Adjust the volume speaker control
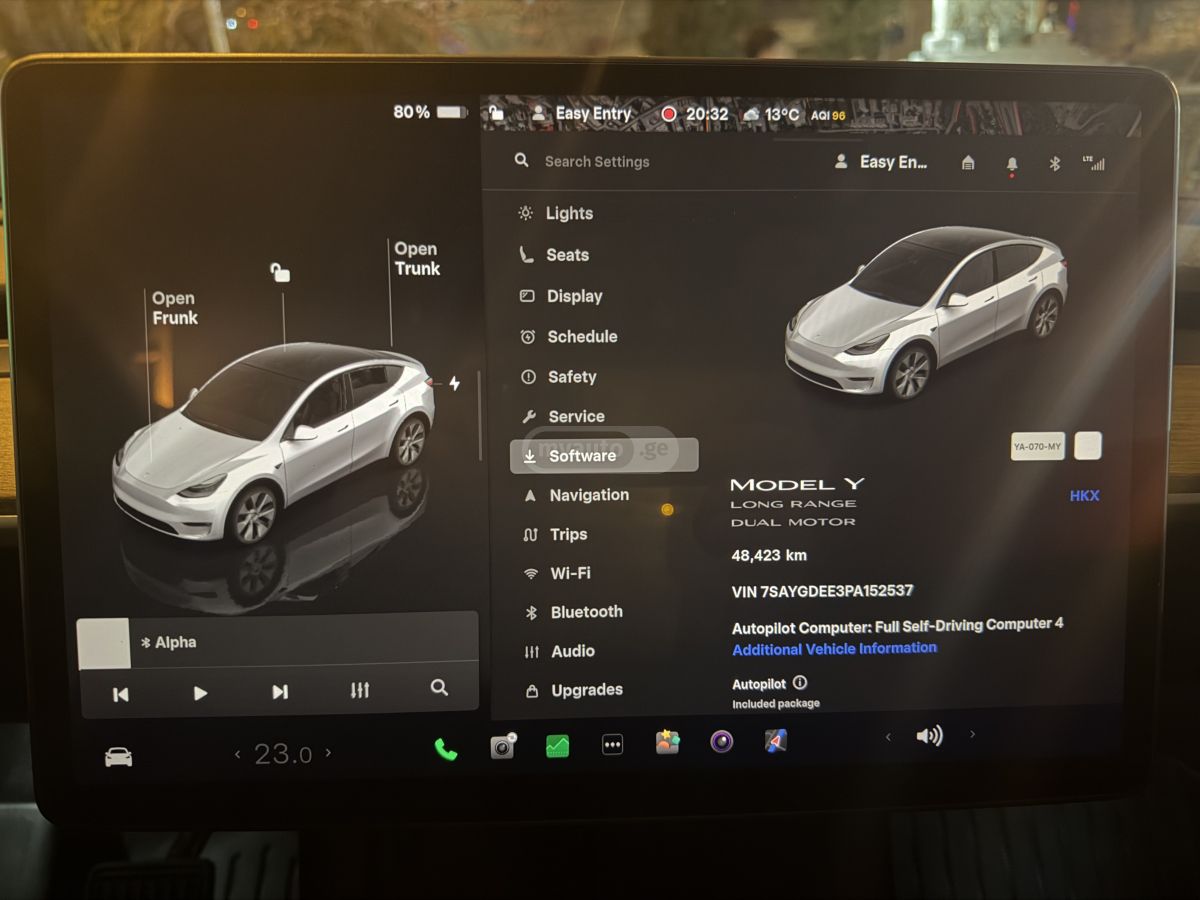 930,736
